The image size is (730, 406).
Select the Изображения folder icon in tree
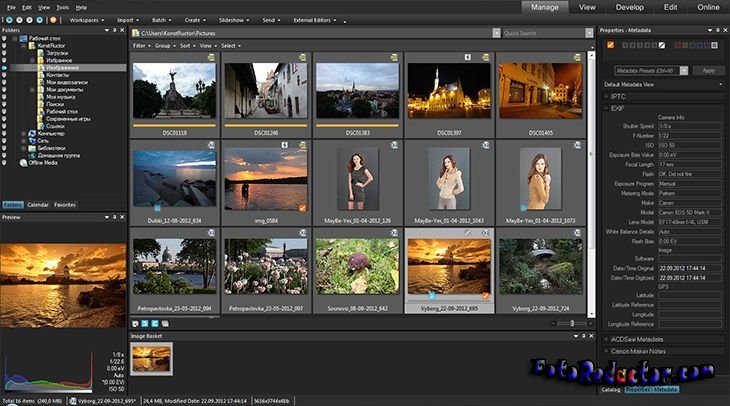[x=41, y=67]
